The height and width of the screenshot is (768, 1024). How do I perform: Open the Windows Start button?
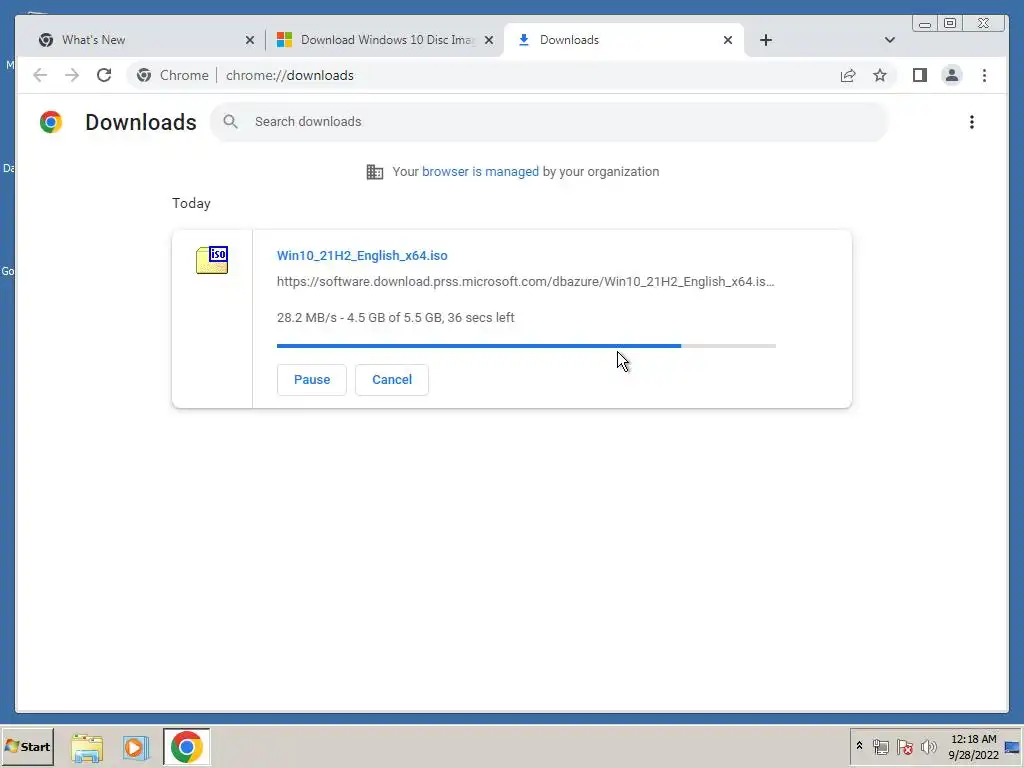[x=27, y=746]
